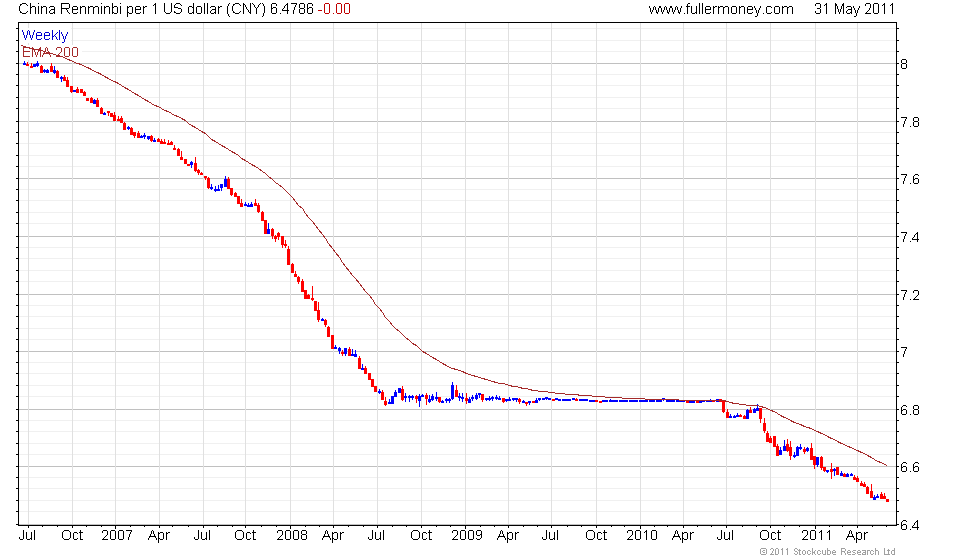This screenshot has height=560, width=980.
Task: Click the y-axis label 7.8
Action: 909,122
